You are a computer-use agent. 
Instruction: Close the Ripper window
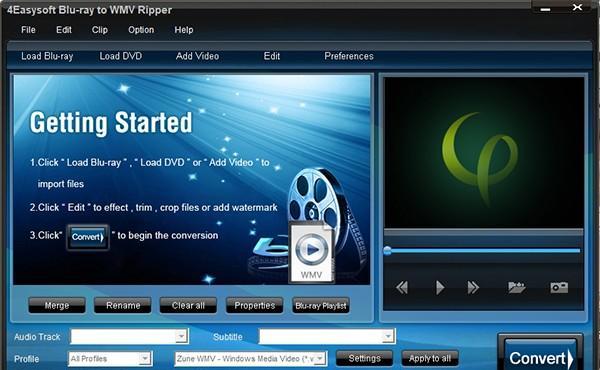pyautogui.click(x=577, y=7)
